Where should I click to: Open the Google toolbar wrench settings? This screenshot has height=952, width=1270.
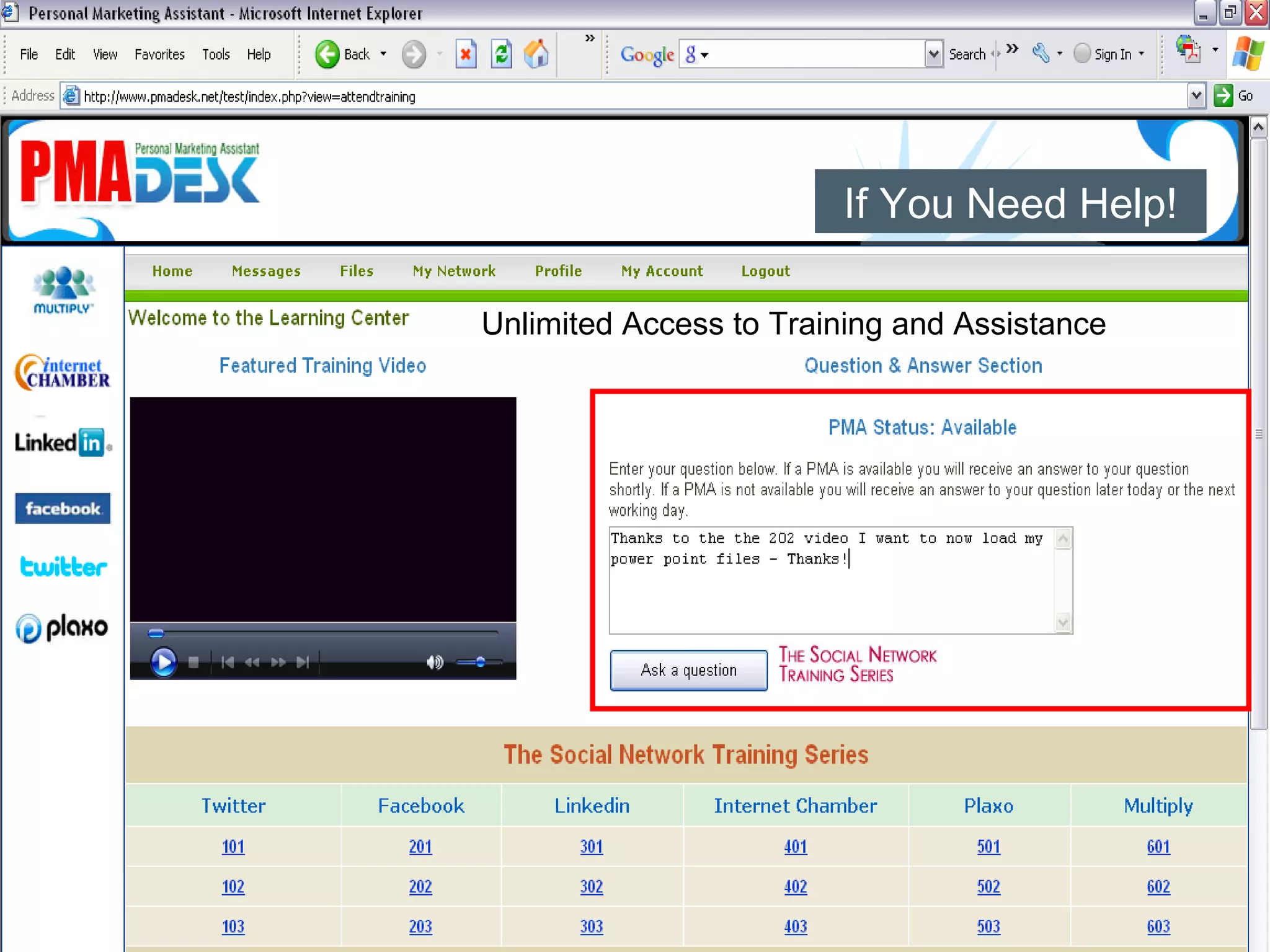[x=1041, y=54]
